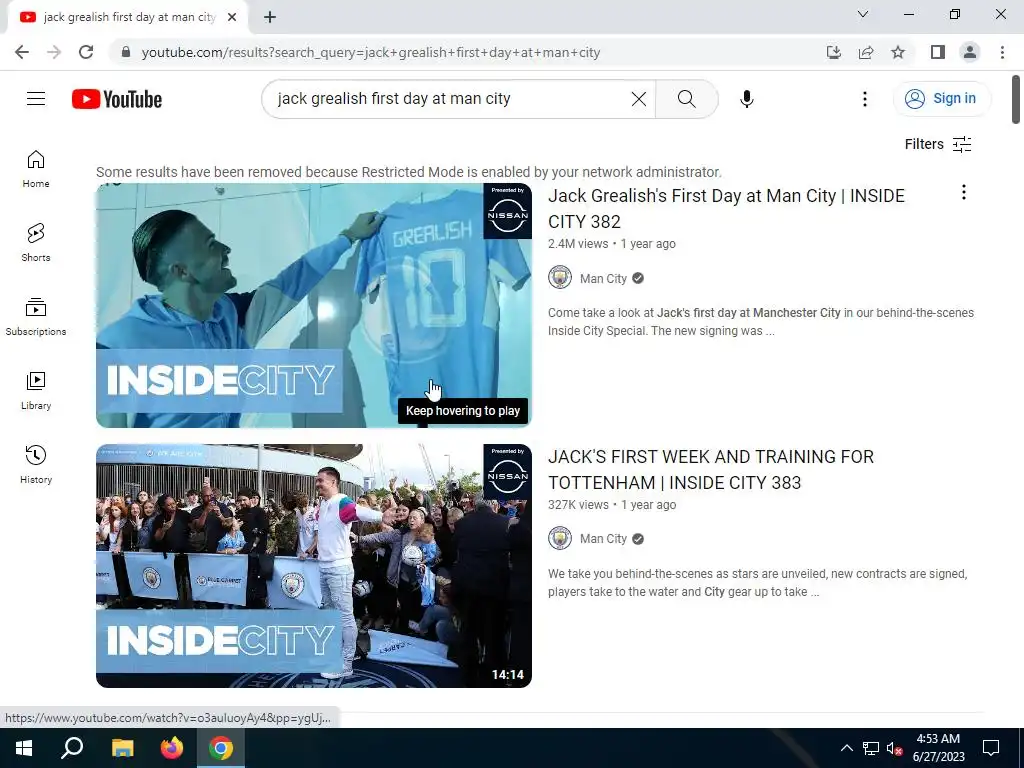Open the Chrome profile icon

(x=970, y=52)
